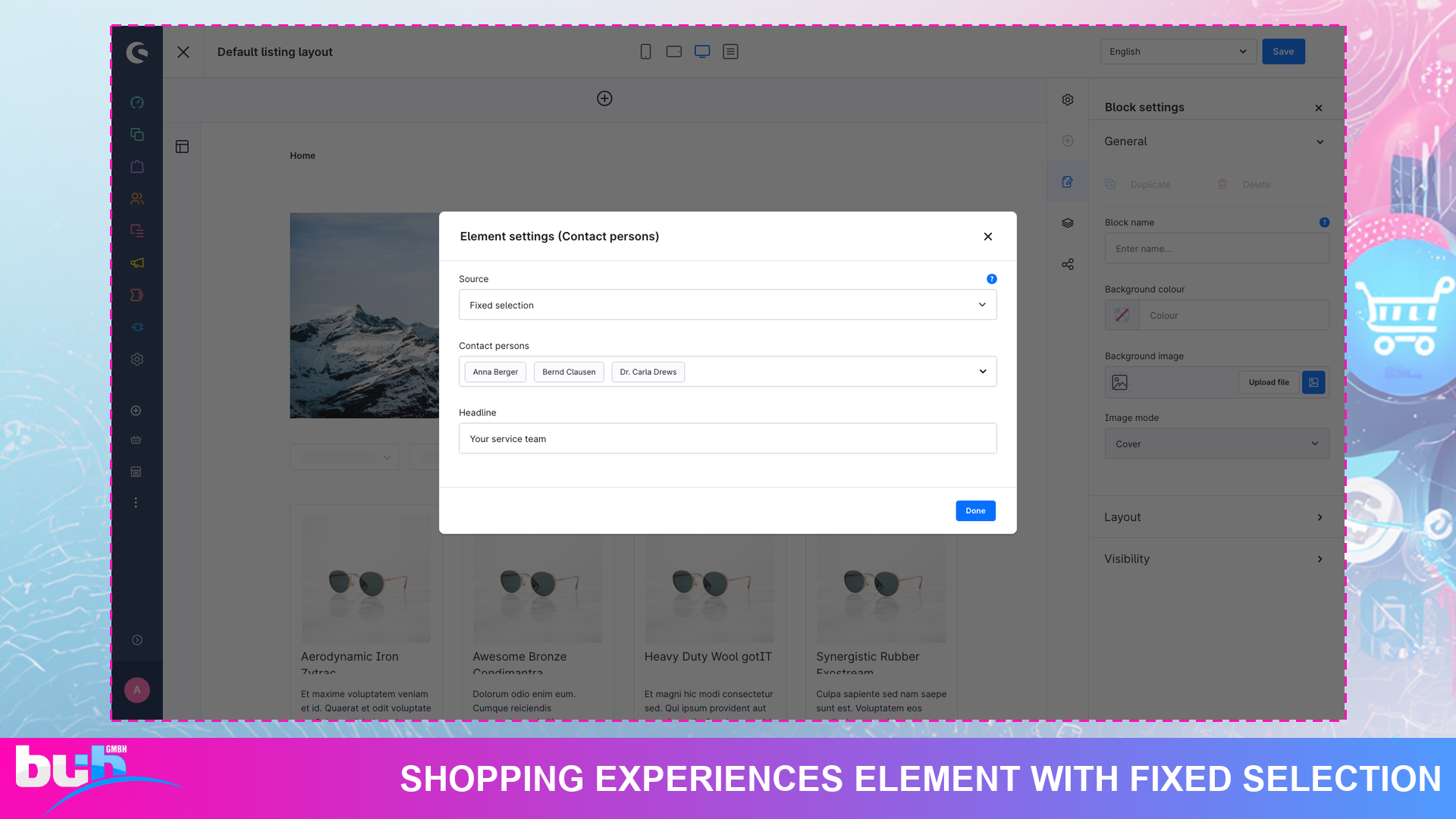
Task: Open the sorting dropdown above product list
Action: pos(344,457)
